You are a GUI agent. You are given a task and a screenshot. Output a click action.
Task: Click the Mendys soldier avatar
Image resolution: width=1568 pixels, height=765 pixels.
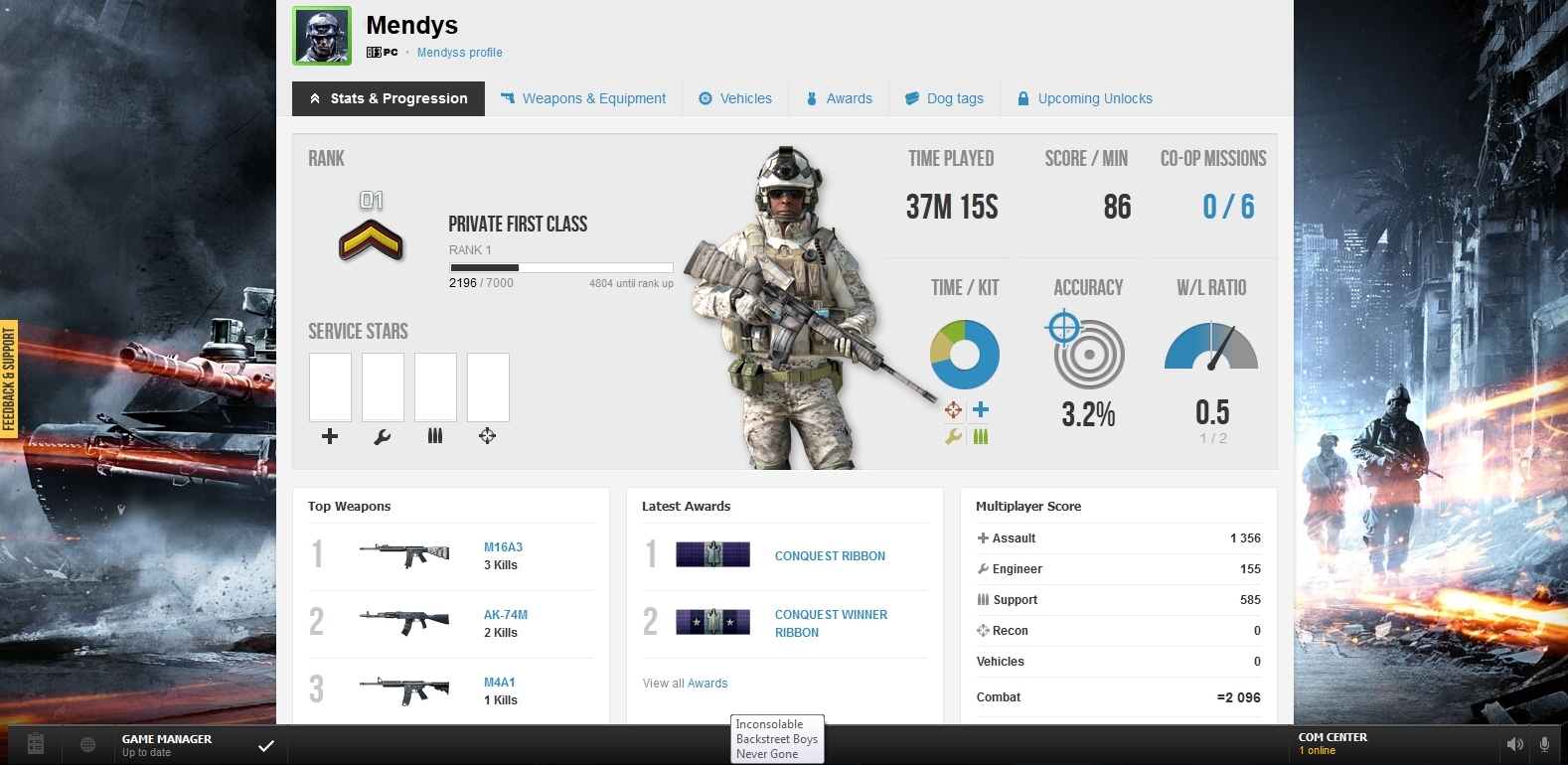(x=322, y=36)
